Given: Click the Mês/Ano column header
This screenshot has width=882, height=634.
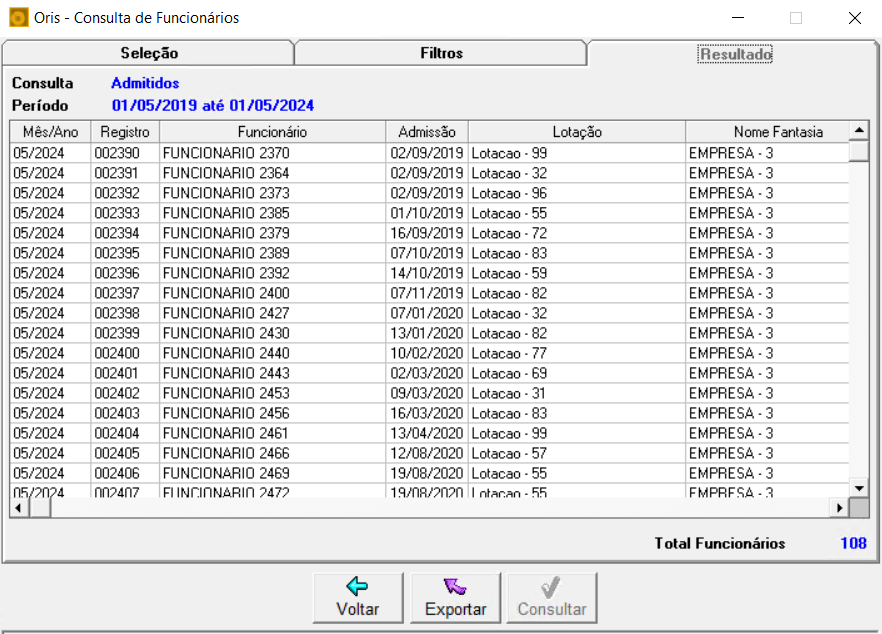Looking at the screenshot, I should coord(50,132).
